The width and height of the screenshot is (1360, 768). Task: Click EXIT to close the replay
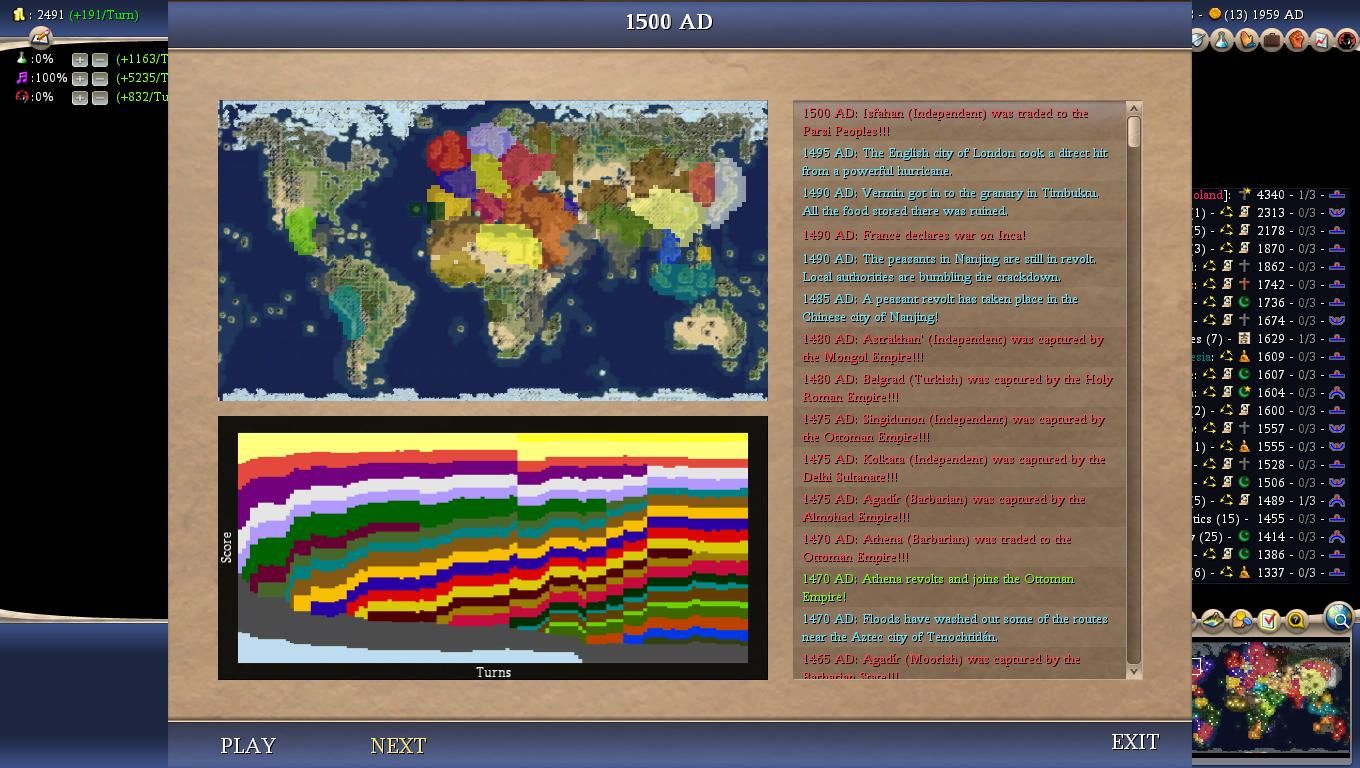(1135, 742)
